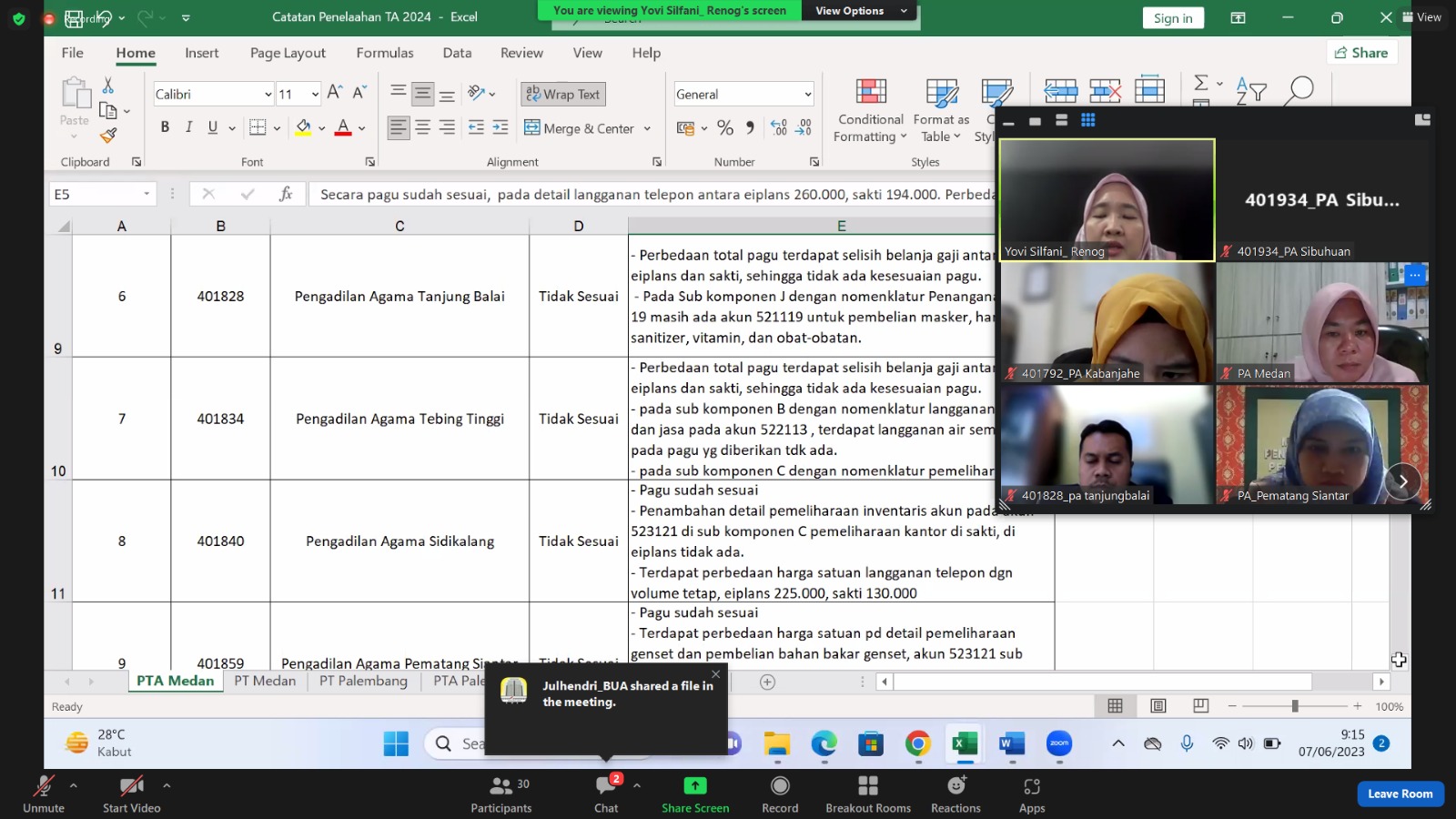Click the Percent Style icon

point(725,128)
